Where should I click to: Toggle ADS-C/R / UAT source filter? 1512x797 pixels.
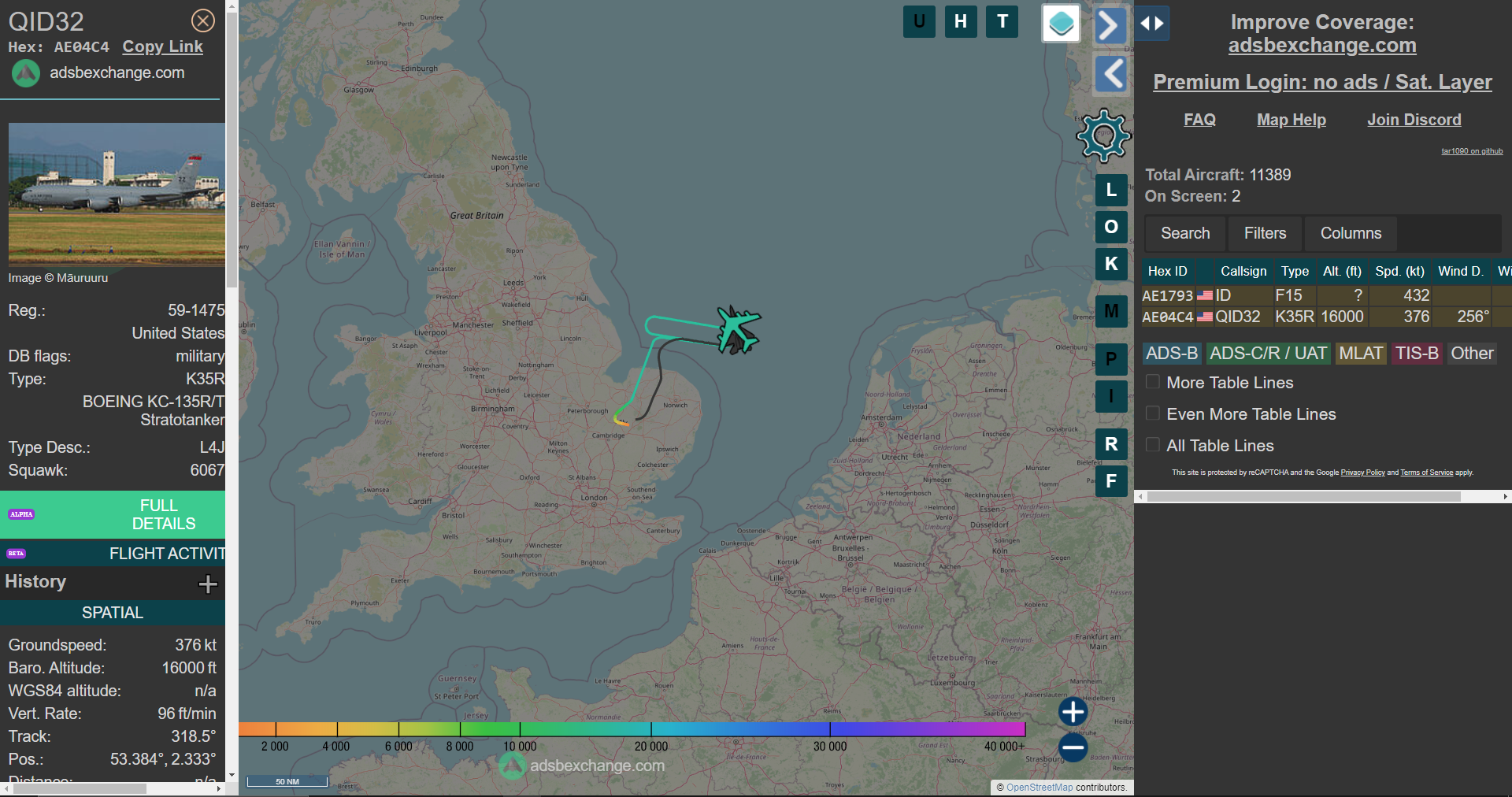click(1268, 354)
